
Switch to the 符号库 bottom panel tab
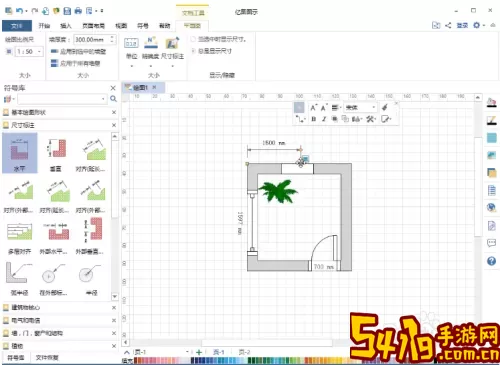pos(16,358)
